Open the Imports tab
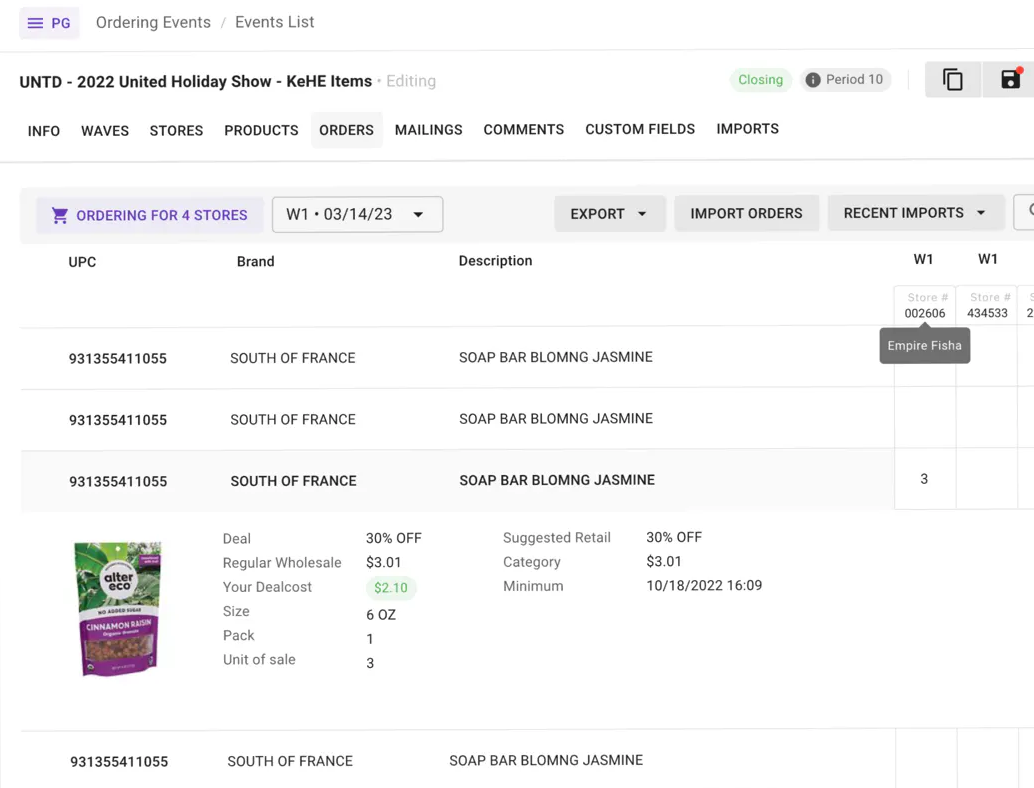 [x=747, y=129]
